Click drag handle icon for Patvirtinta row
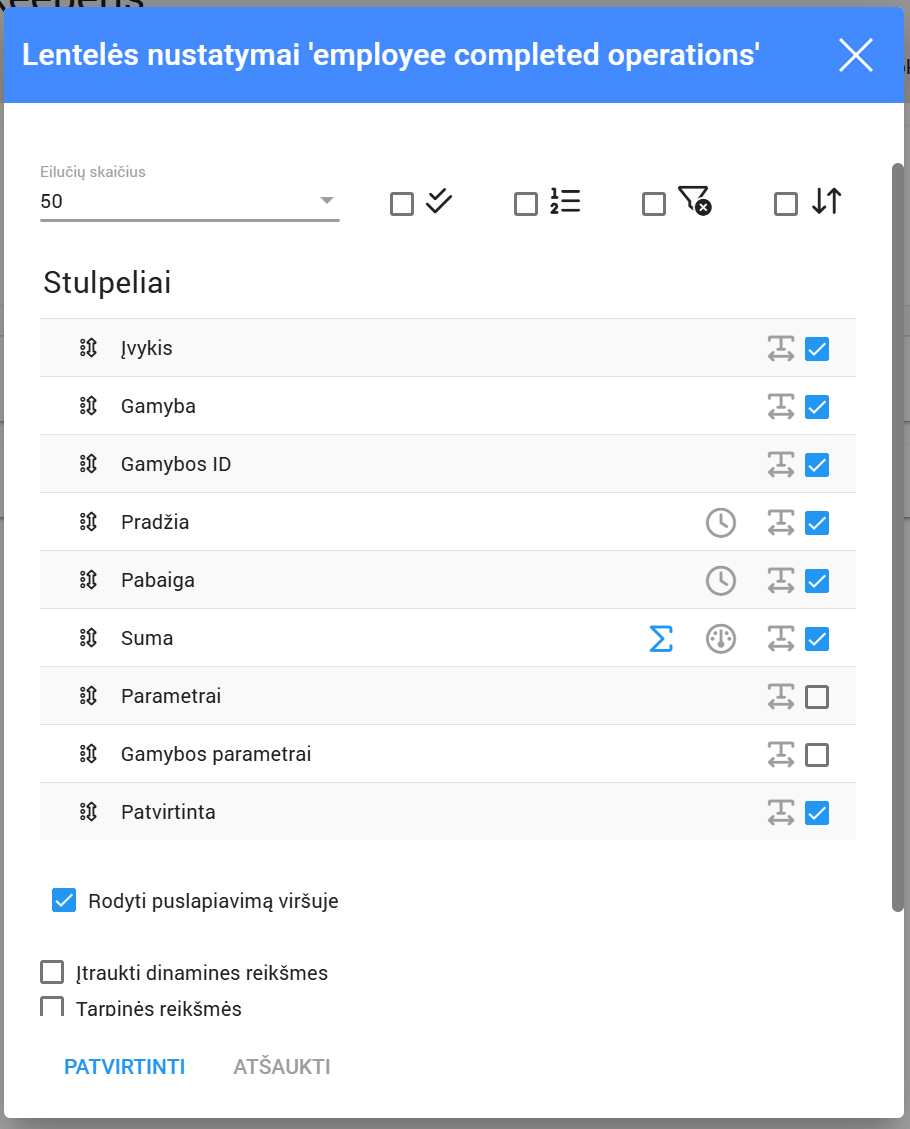This screenshot has height=1129, width=910. [88, 813]
